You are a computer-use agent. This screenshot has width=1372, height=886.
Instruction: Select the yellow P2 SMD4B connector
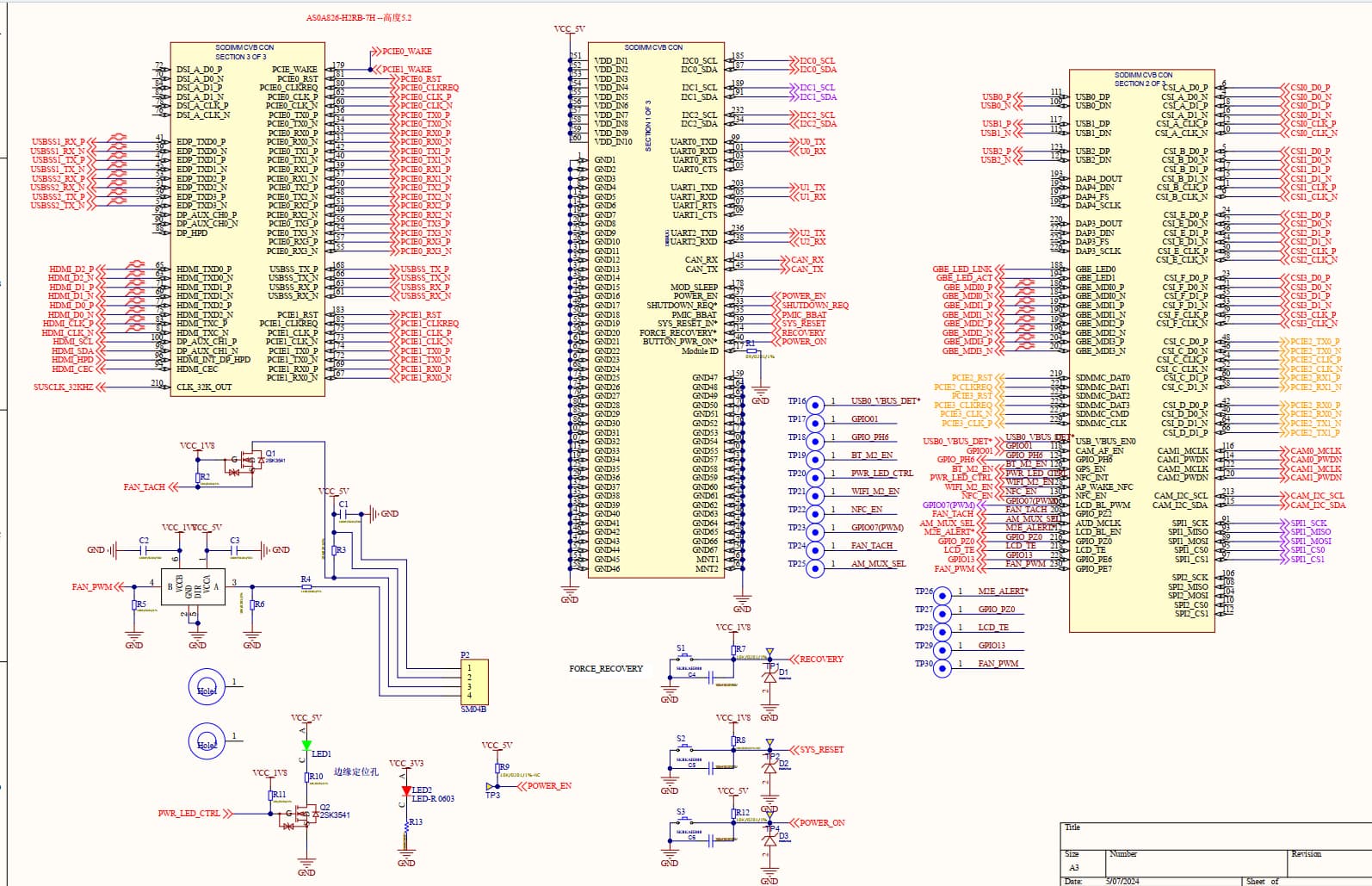[x=474, y=681]
